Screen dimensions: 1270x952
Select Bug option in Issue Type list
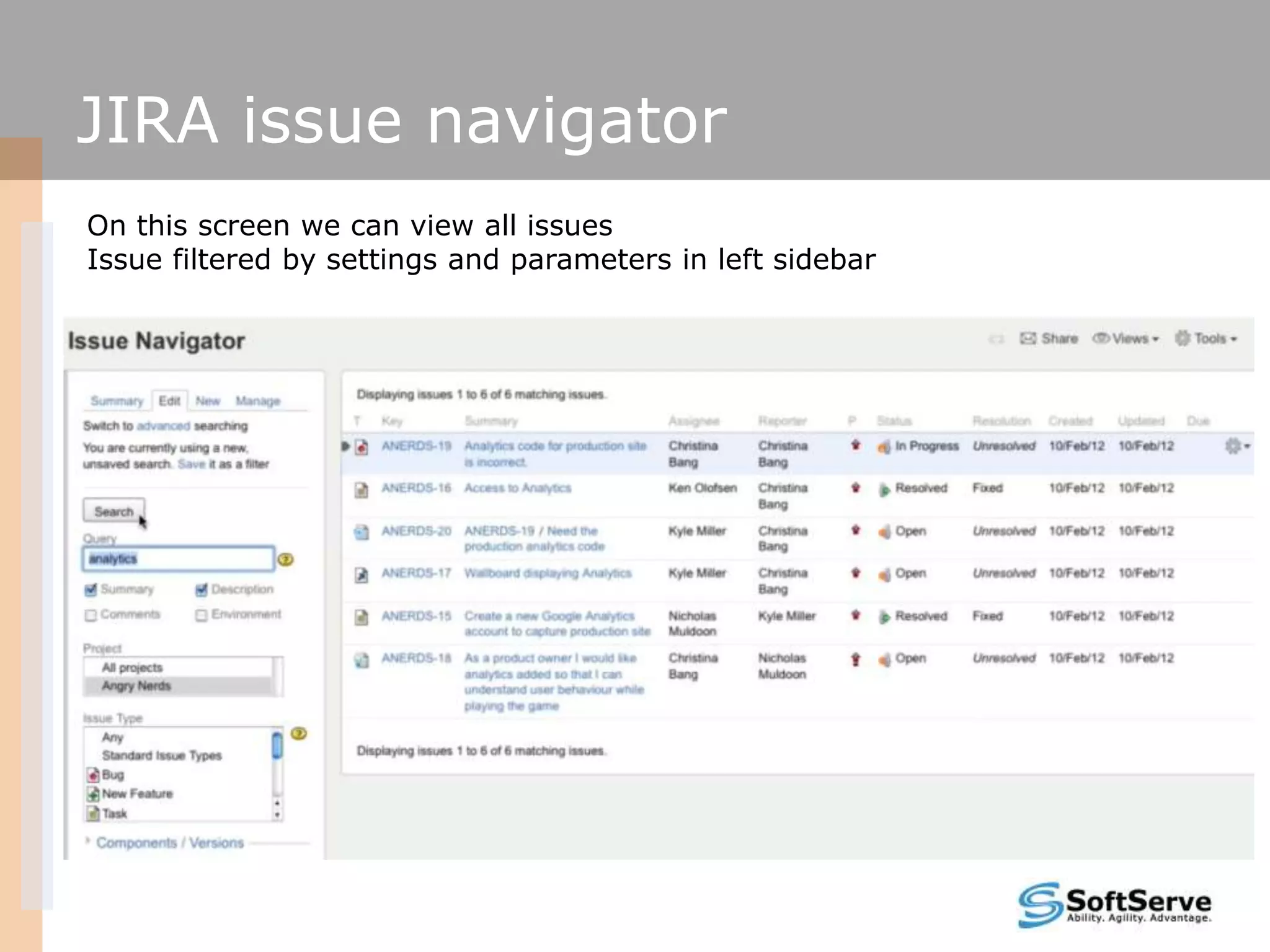(x=178, y=775)
